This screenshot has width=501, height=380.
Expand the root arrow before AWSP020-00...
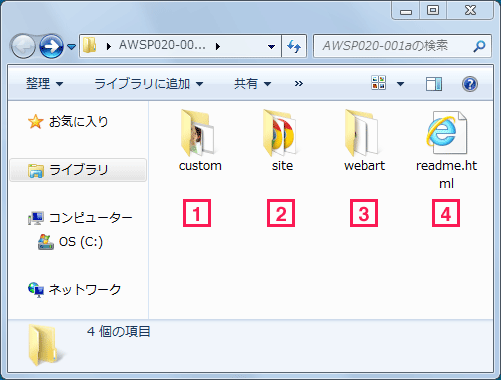[108, 46]
